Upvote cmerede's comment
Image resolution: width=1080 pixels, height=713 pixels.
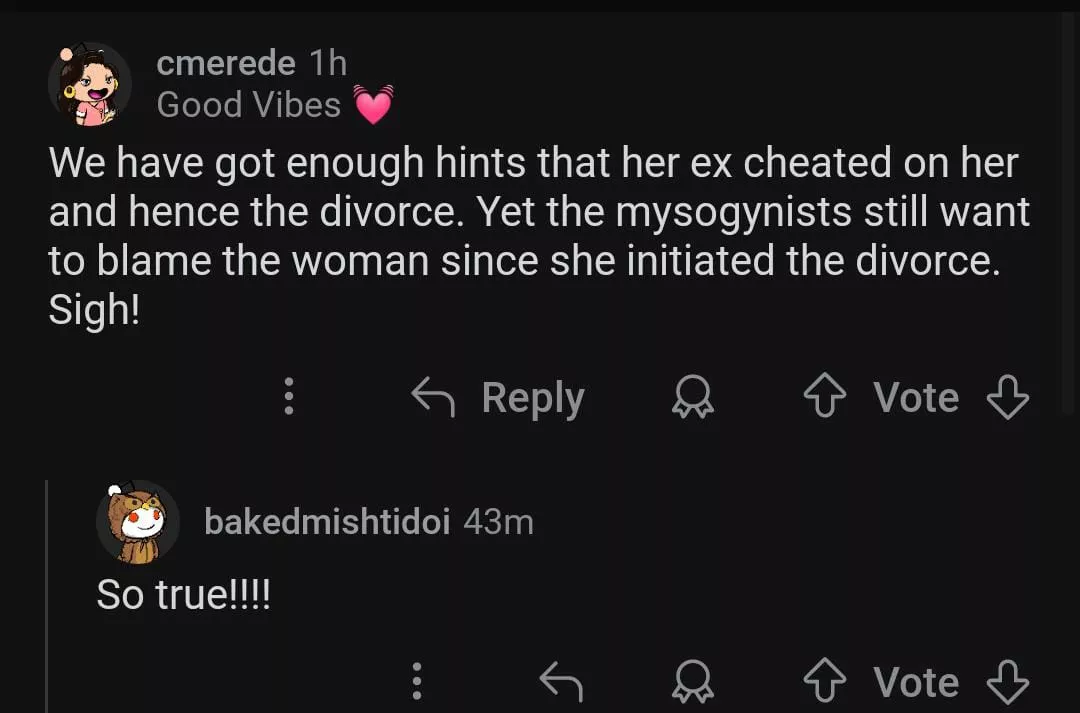[x=822, y=398]
